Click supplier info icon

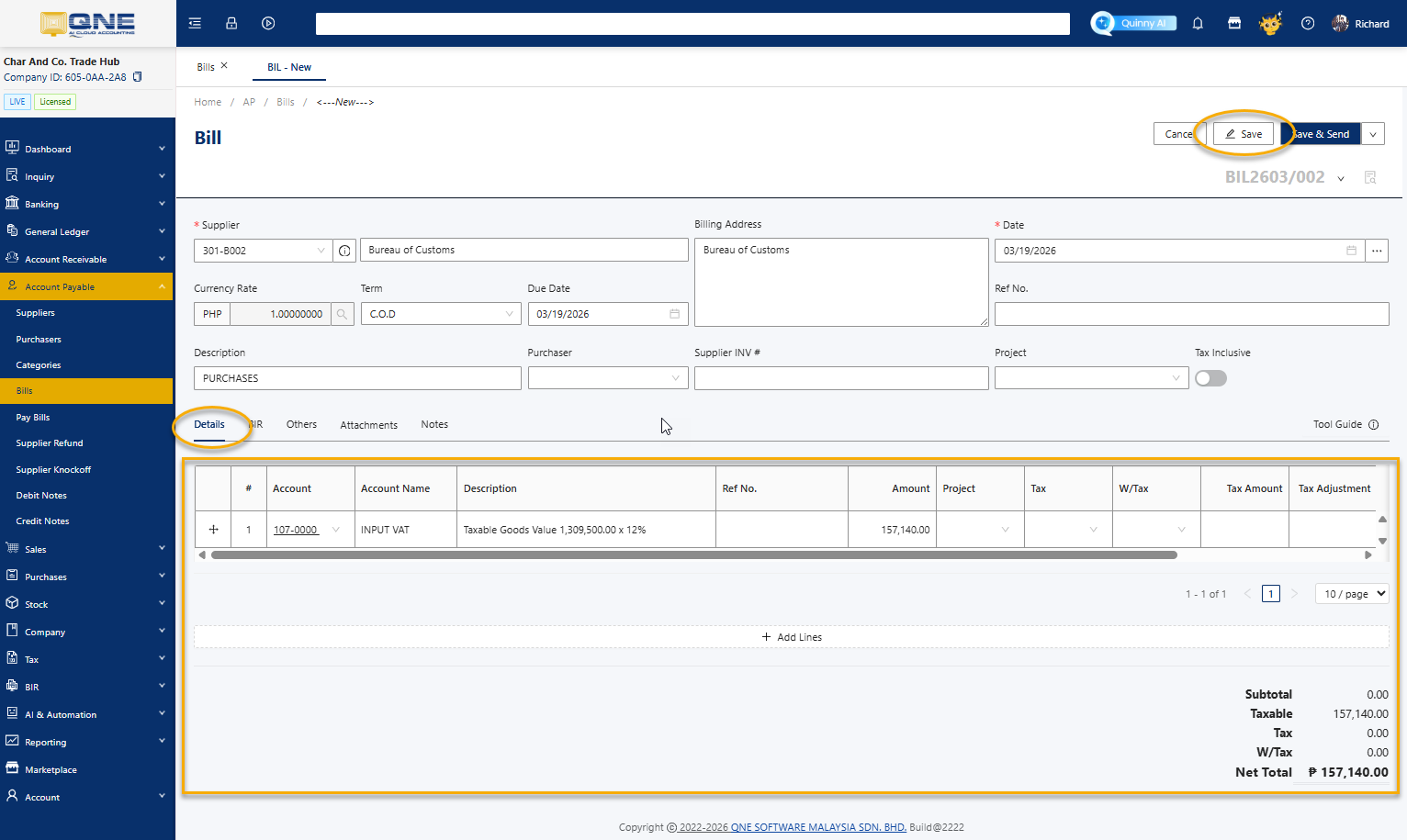tap(344, 251)
